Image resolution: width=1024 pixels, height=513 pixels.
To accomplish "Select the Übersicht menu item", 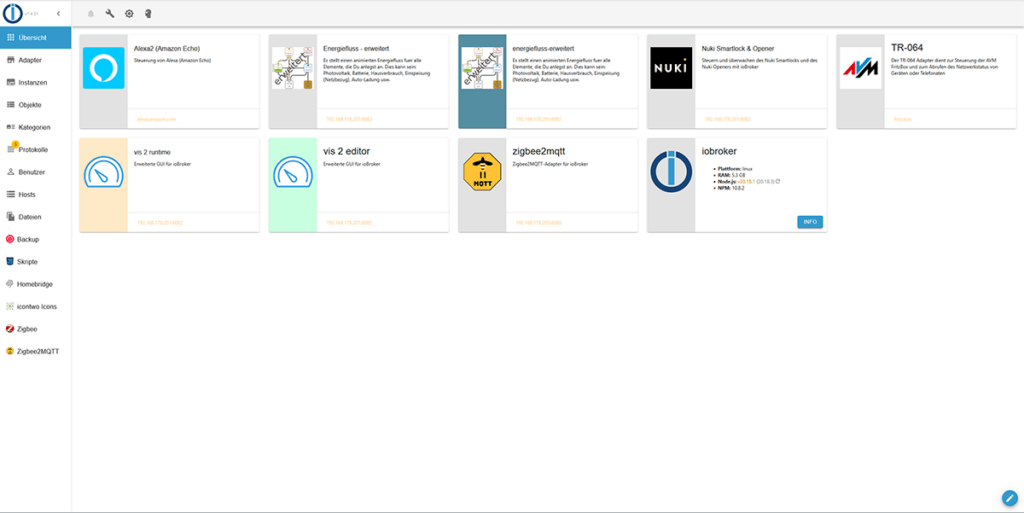I will tap(36, 38).
